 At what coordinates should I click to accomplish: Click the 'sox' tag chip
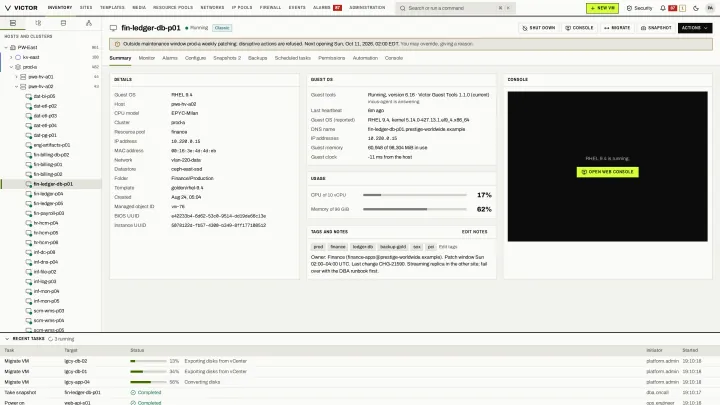417,247
